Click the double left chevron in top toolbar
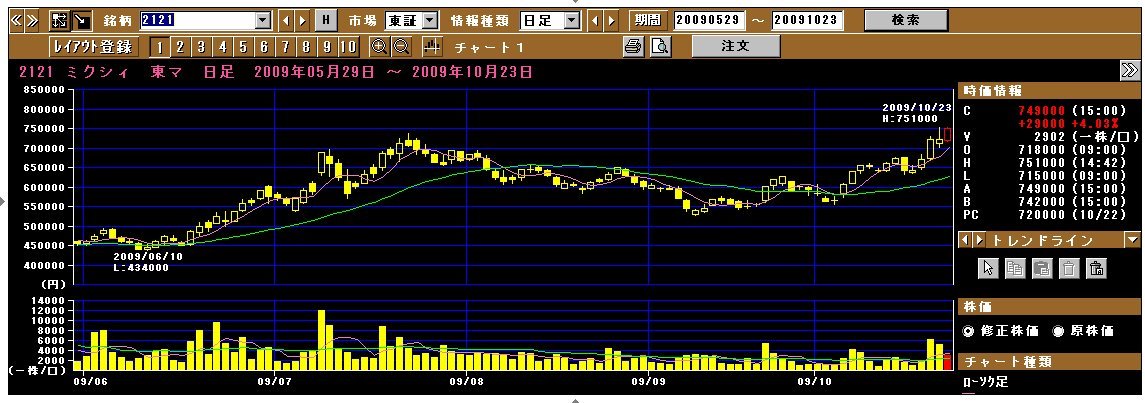This screenshot has width=1145, height=403. (17, 20)
